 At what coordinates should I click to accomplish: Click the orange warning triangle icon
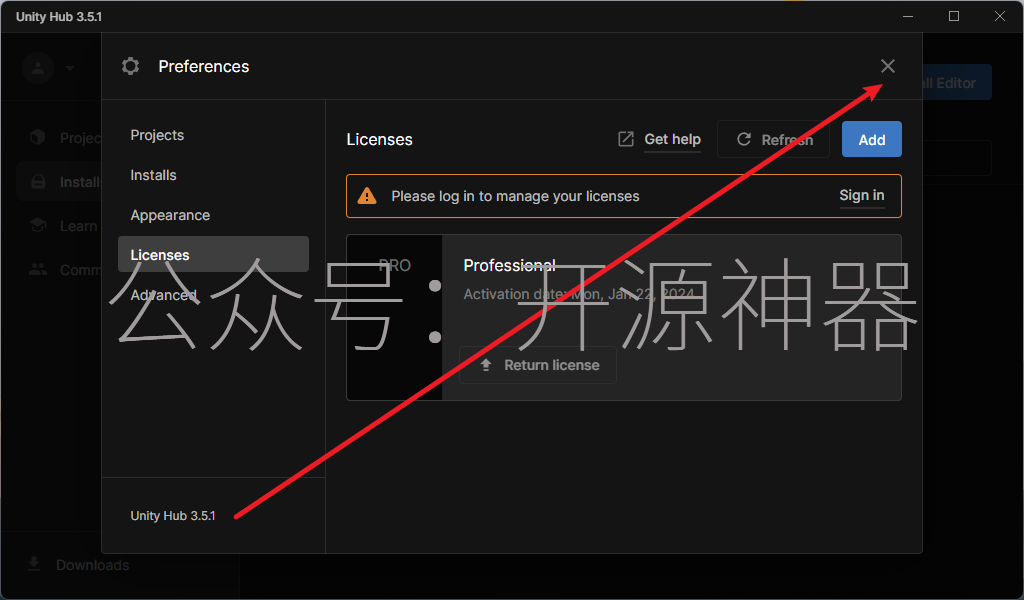point(367,195)
